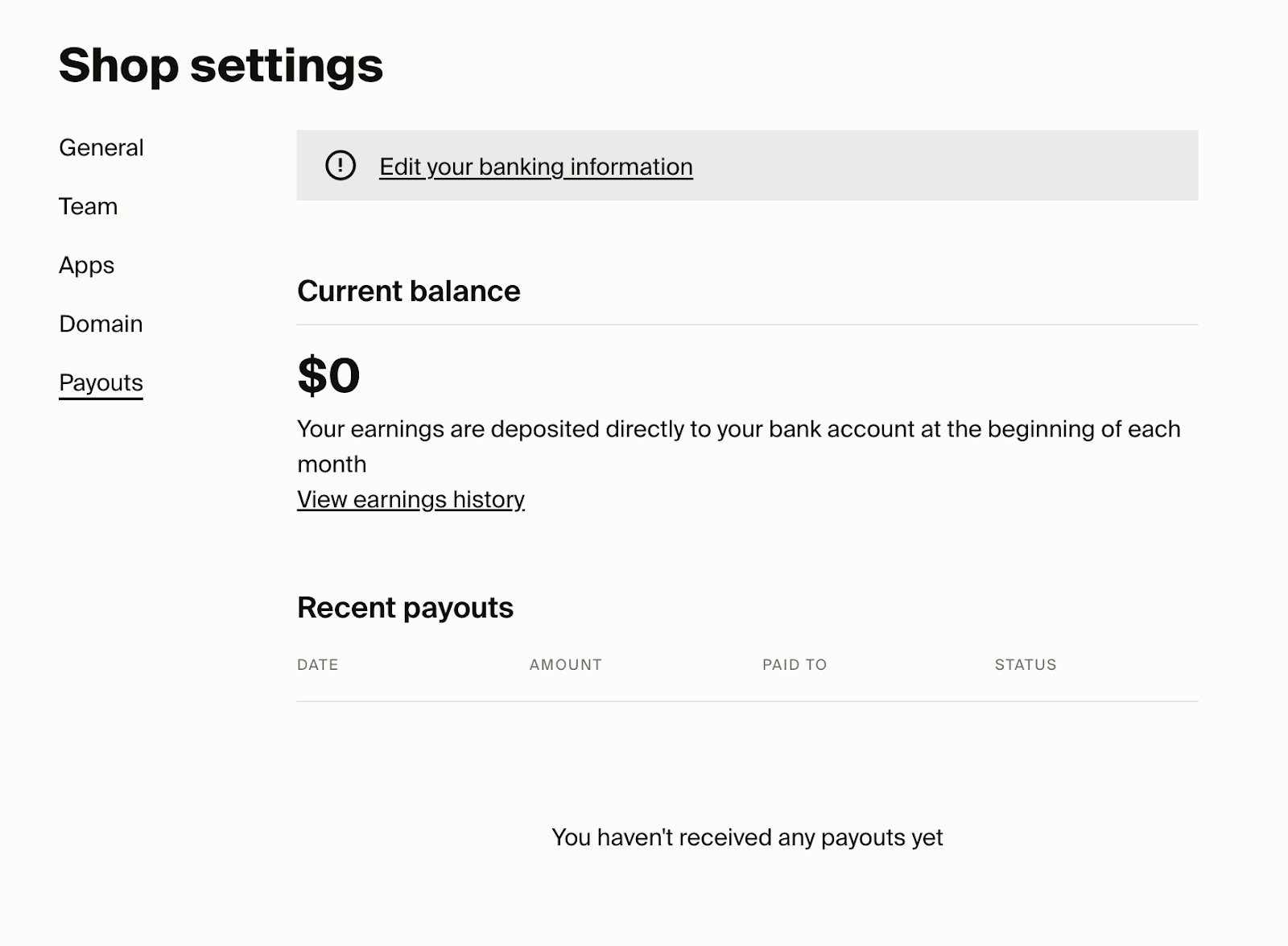
Task: Switch to the General settings tab
Action: pos(101,147)
